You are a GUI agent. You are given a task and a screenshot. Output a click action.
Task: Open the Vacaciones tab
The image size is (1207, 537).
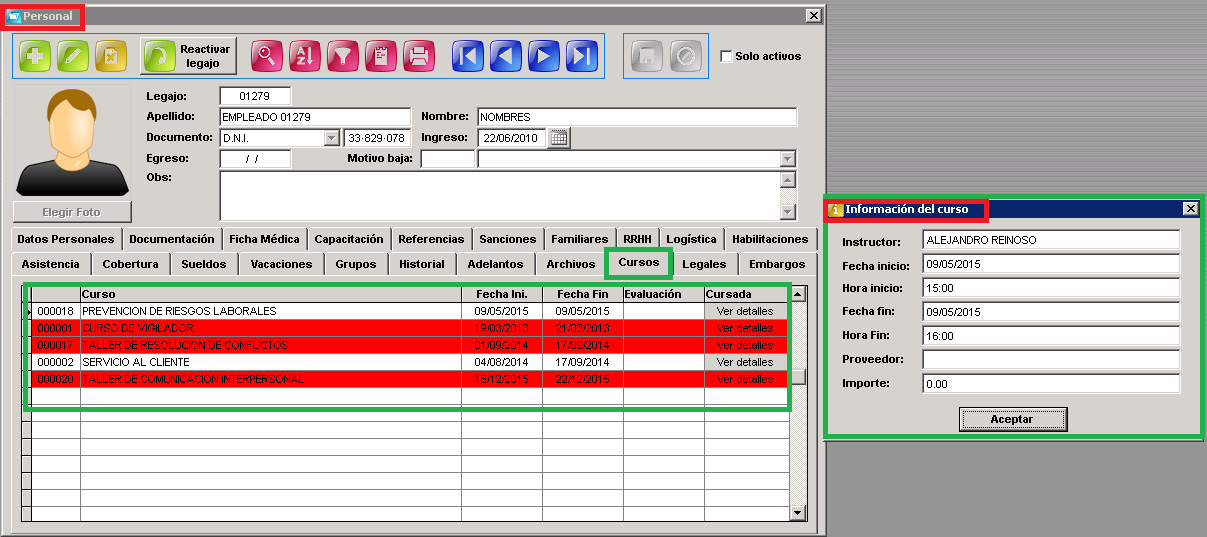click(282, 264)
